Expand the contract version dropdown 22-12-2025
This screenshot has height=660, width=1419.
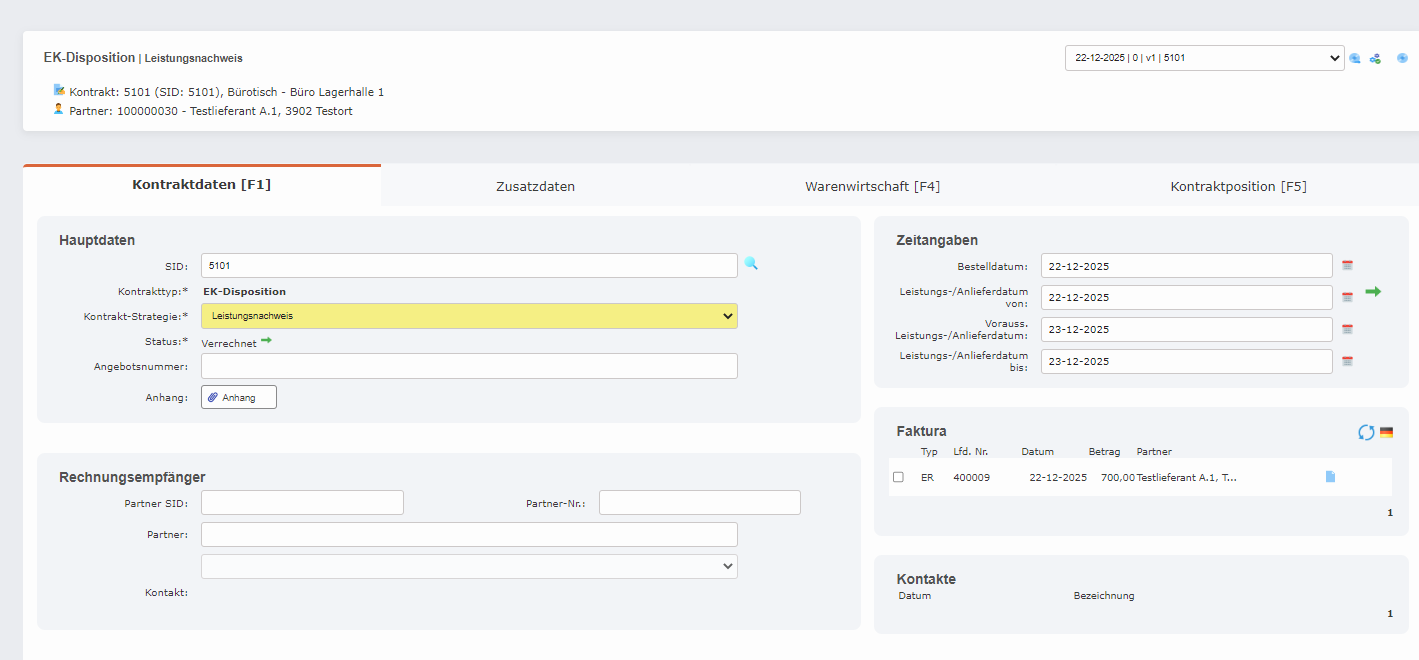(x=1204, y=58)
